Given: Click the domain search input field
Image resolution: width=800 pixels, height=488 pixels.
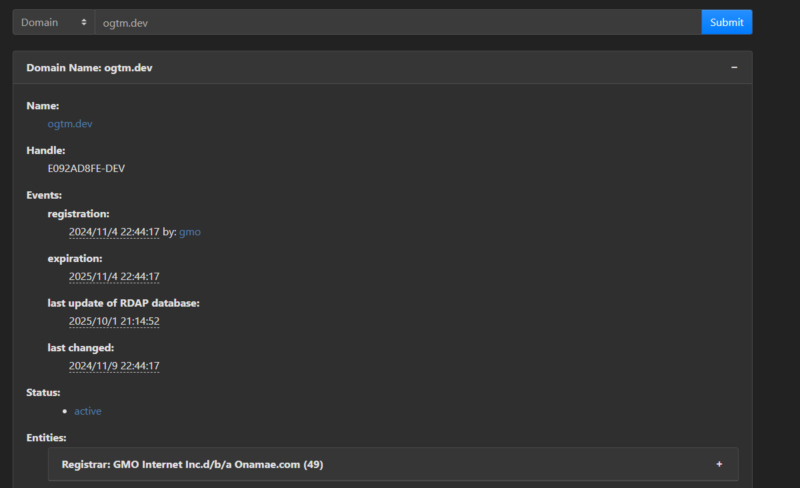Looking at the screenshot, I should (x=398, y=22).
